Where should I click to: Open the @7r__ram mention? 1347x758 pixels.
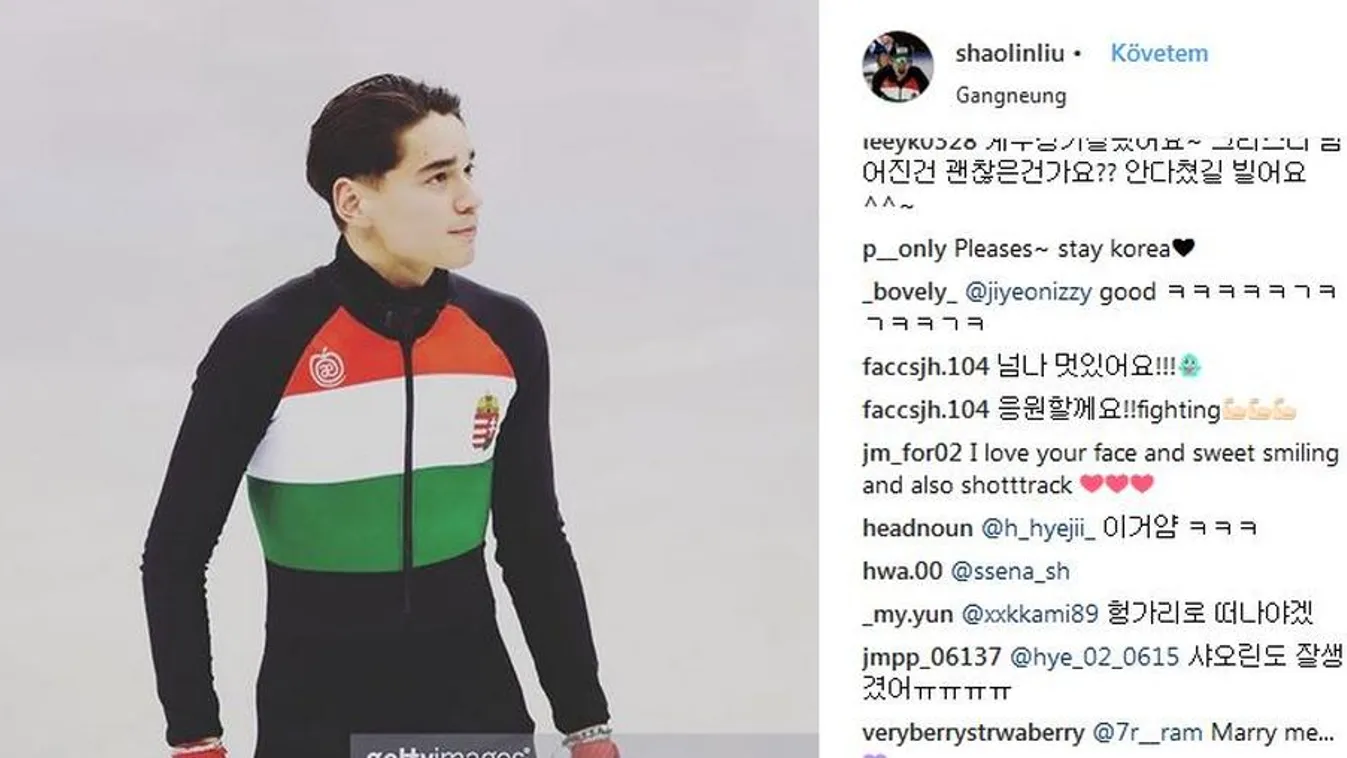(1148, 732)
